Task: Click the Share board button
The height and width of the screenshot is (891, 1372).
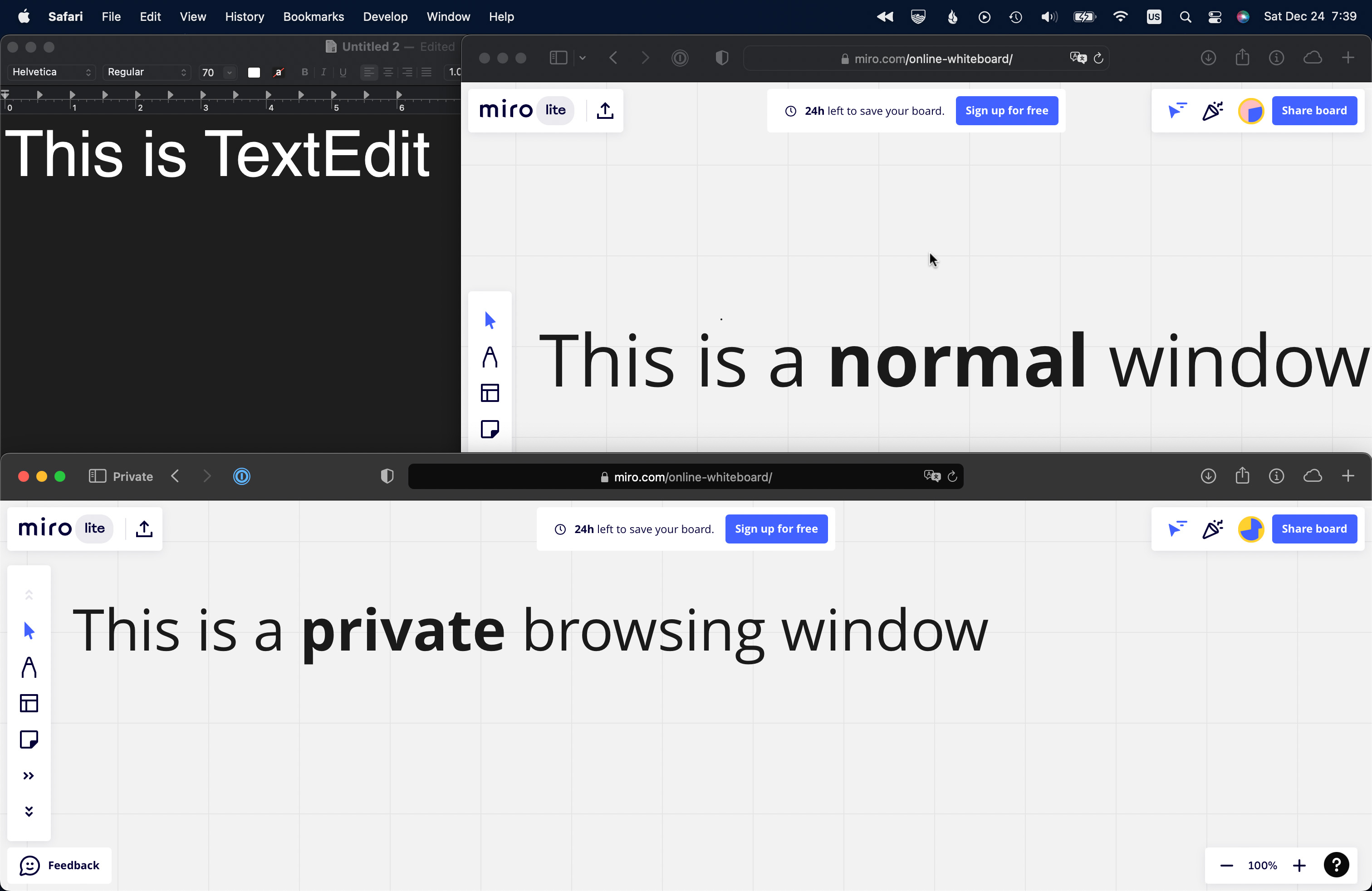Action: click(x=1314, y=529)
